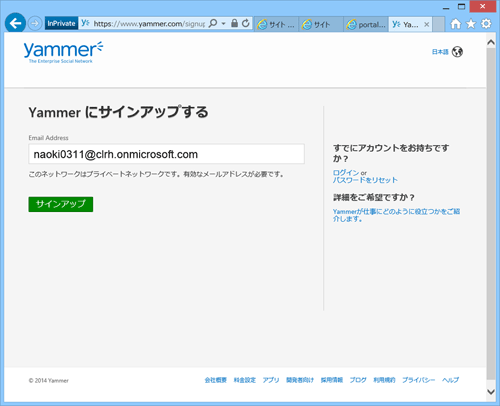Click the scrollbar down arrow
The image size is (500, 406).
tap(491, 392)
